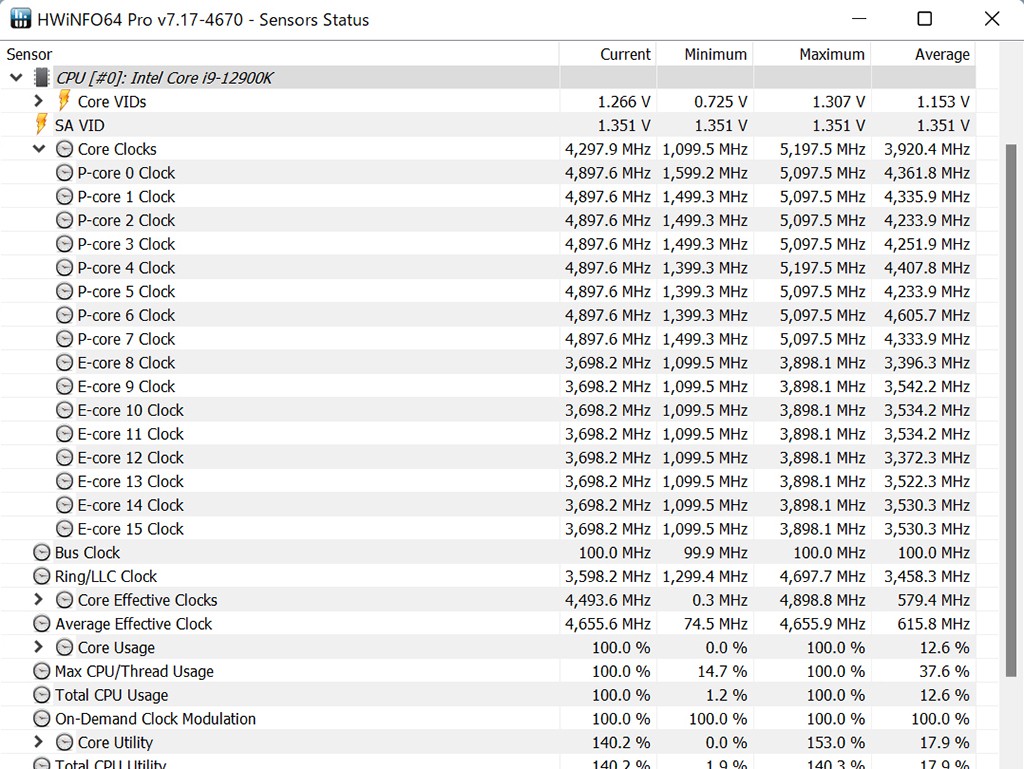Expand the Core Effective Clocks node
The height and width of the screenshot is (769, 1024).
point(39,600)
